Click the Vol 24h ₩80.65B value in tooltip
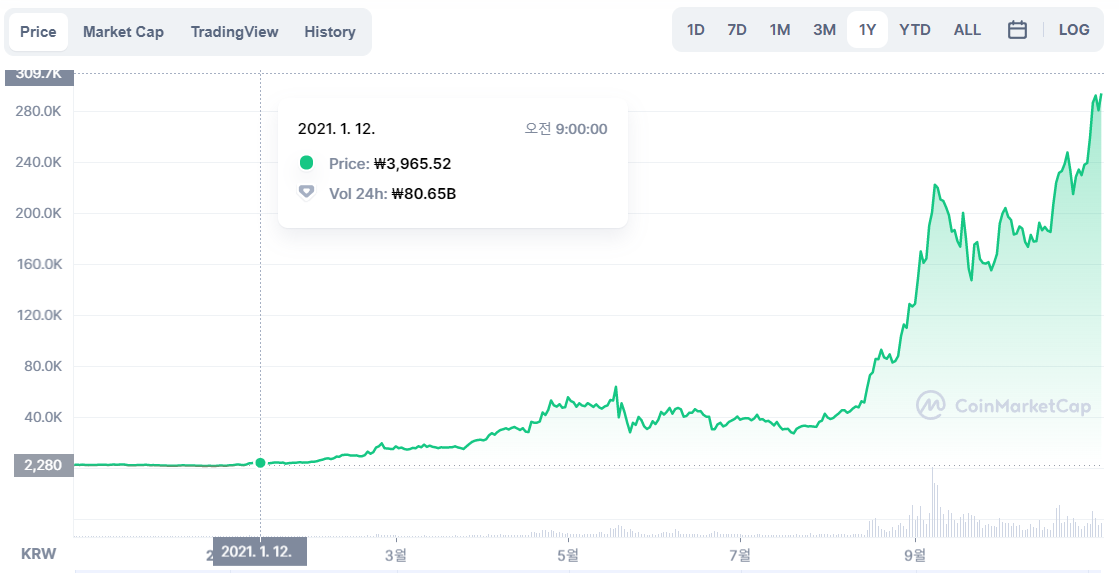Image resolution: width=1119 pixels, height=573 pixels. click(x=424, y=193)
